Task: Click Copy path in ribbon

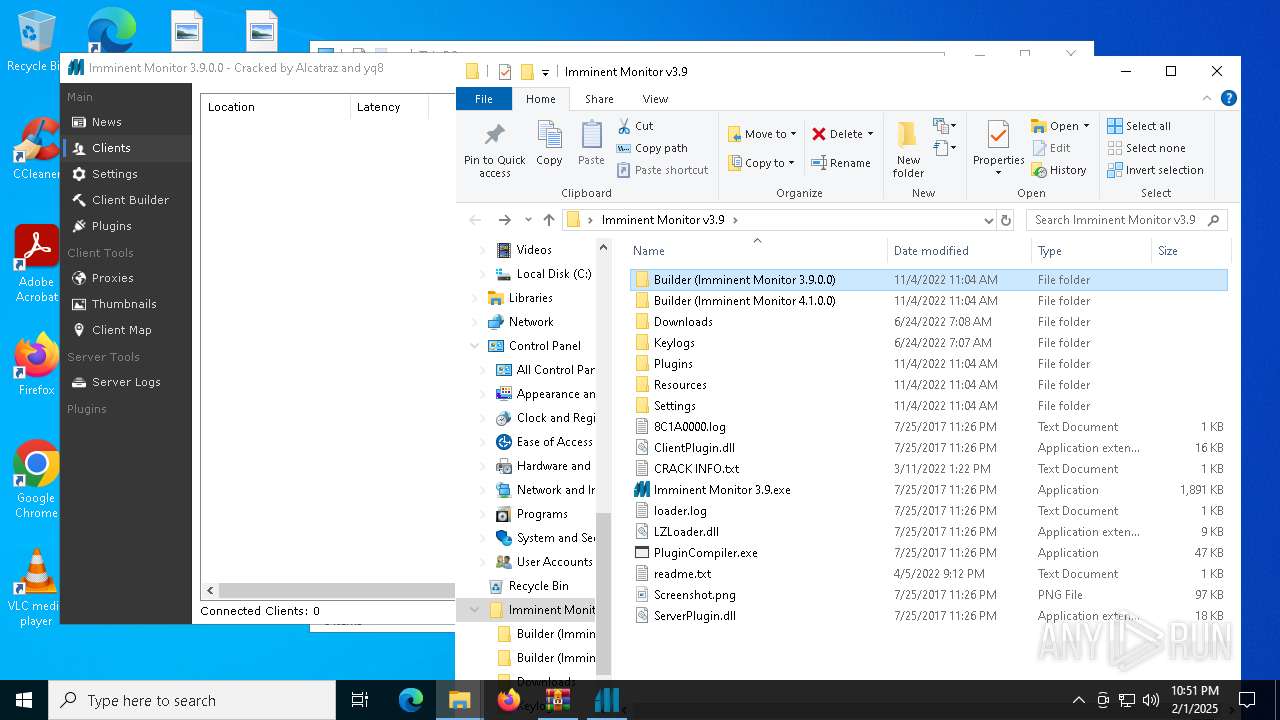Action: click(x=652, y=148)
